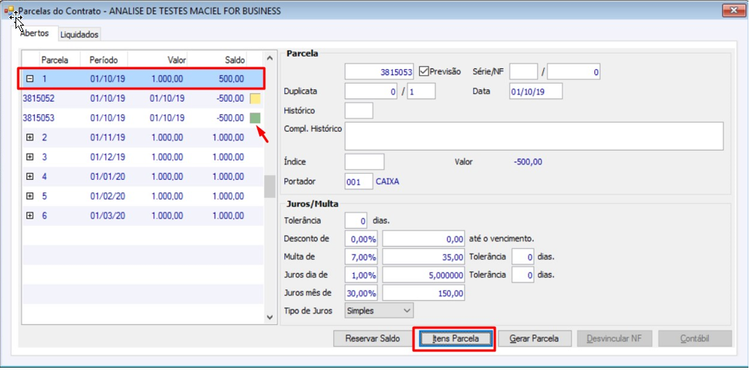Expand parcela 4 row
This screenshot has height=370, width=750.
(x=30, y=176)
